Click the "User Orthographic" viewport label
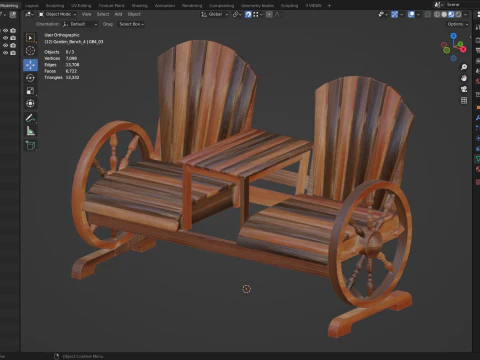 [x=62, y=35]
